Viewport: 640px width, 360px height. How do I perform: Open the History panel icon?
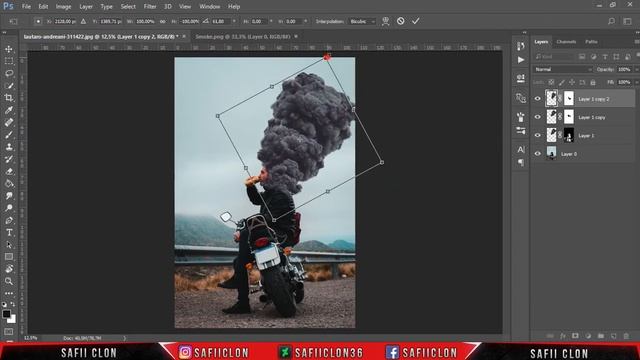pos(520,46)
